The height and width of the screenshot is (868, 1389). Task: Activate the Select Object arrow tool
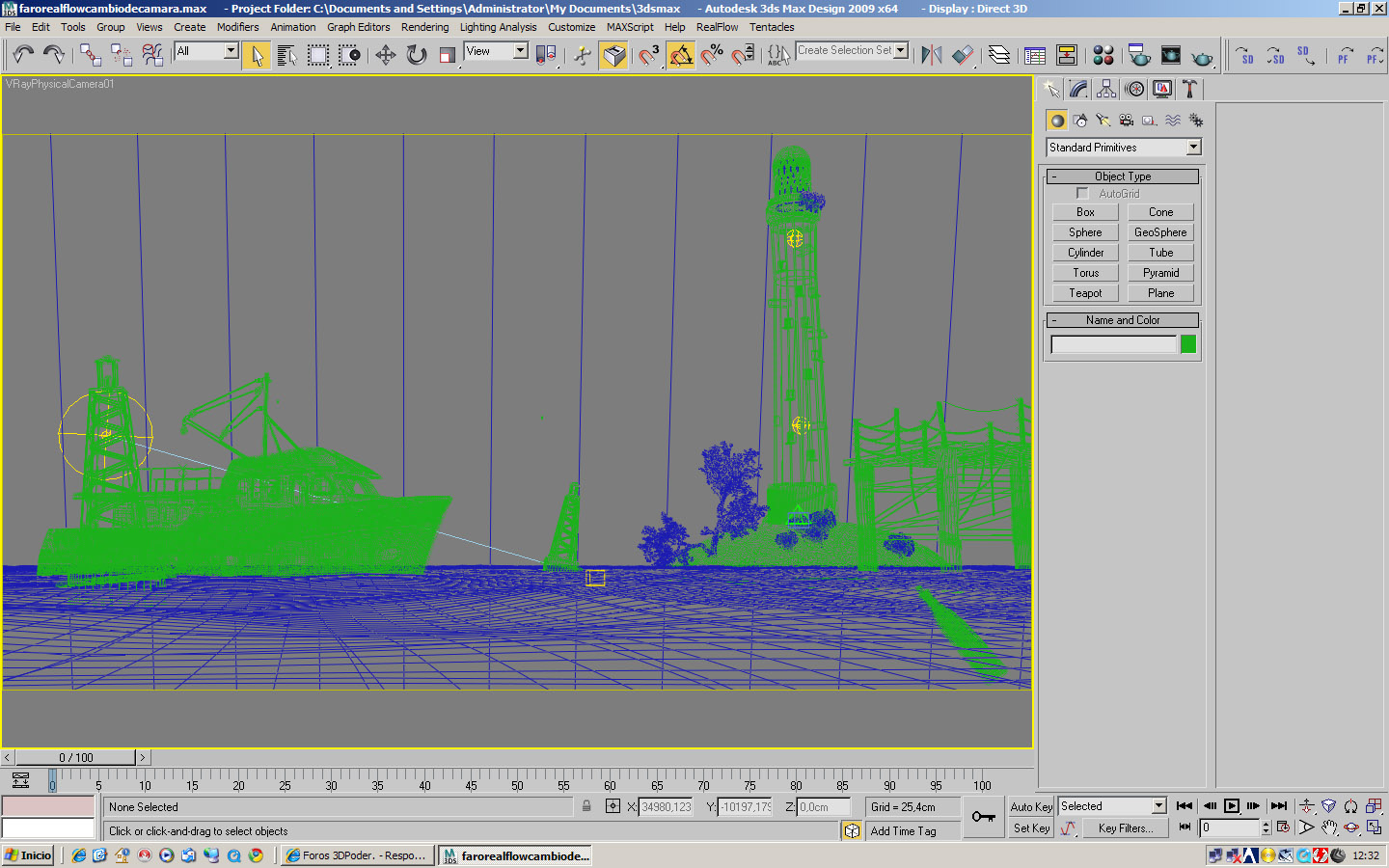point(257,55)
